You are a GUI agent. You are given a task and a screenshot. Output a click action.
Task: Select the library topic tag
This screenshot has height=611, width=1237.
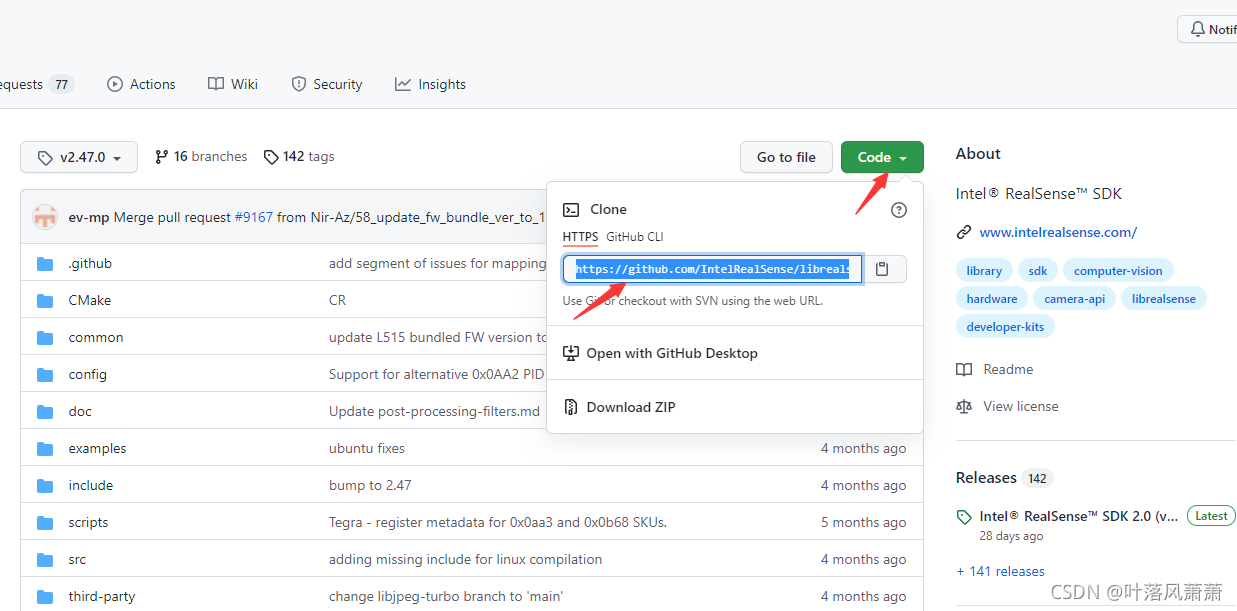point(984,271)
